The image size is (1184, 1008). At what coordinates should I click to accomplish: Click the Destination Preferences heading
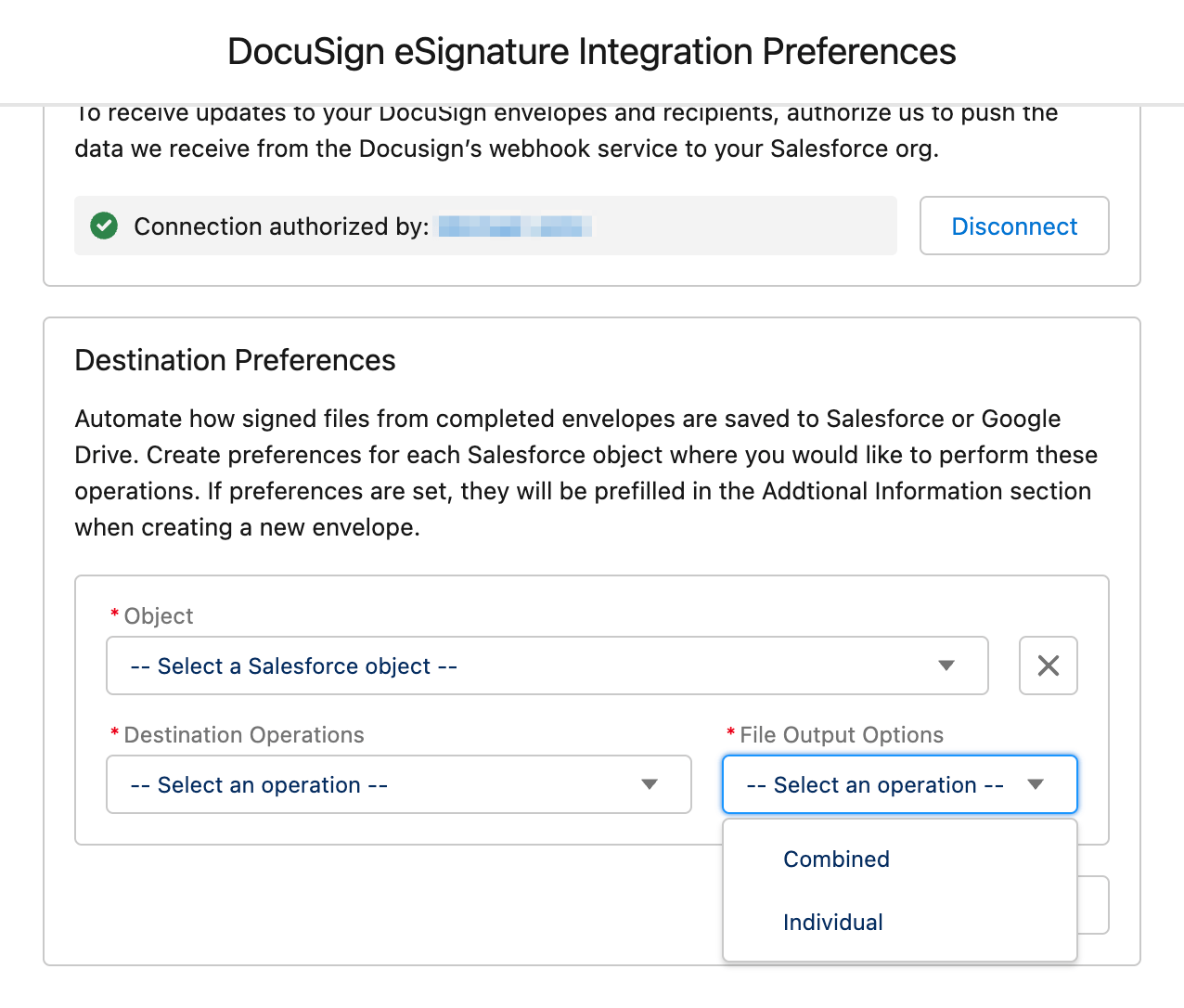[x=235, y=360]
